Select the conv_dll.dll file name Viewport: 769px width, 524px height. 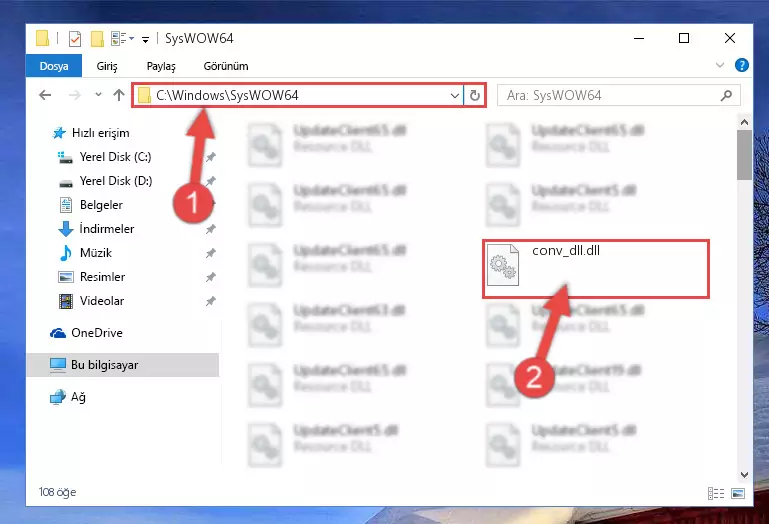pos(566,251)
